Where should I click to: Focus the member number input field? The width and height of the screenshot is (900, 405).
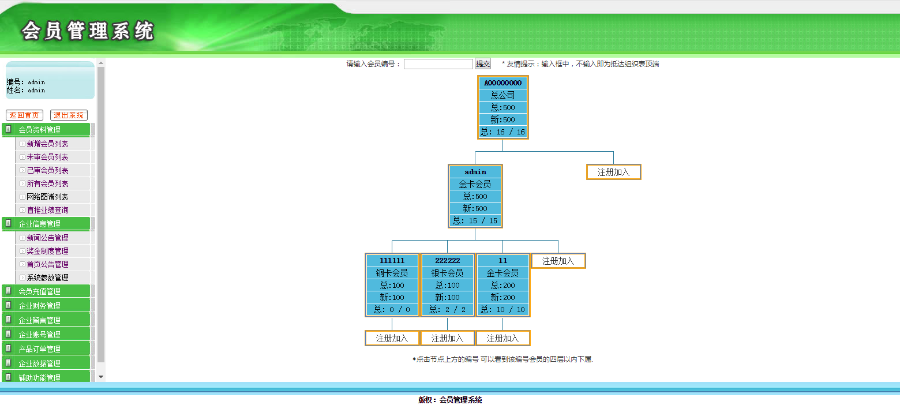click(x=438, y=64)
